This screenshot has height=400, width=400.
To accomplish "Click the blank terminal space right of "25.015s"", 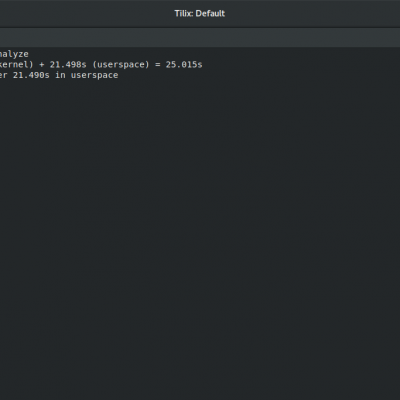I will 300,65.
